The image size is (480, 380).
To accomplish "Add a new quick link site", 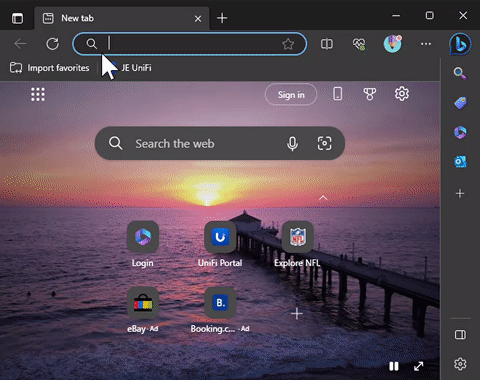I will click(297, 314).
